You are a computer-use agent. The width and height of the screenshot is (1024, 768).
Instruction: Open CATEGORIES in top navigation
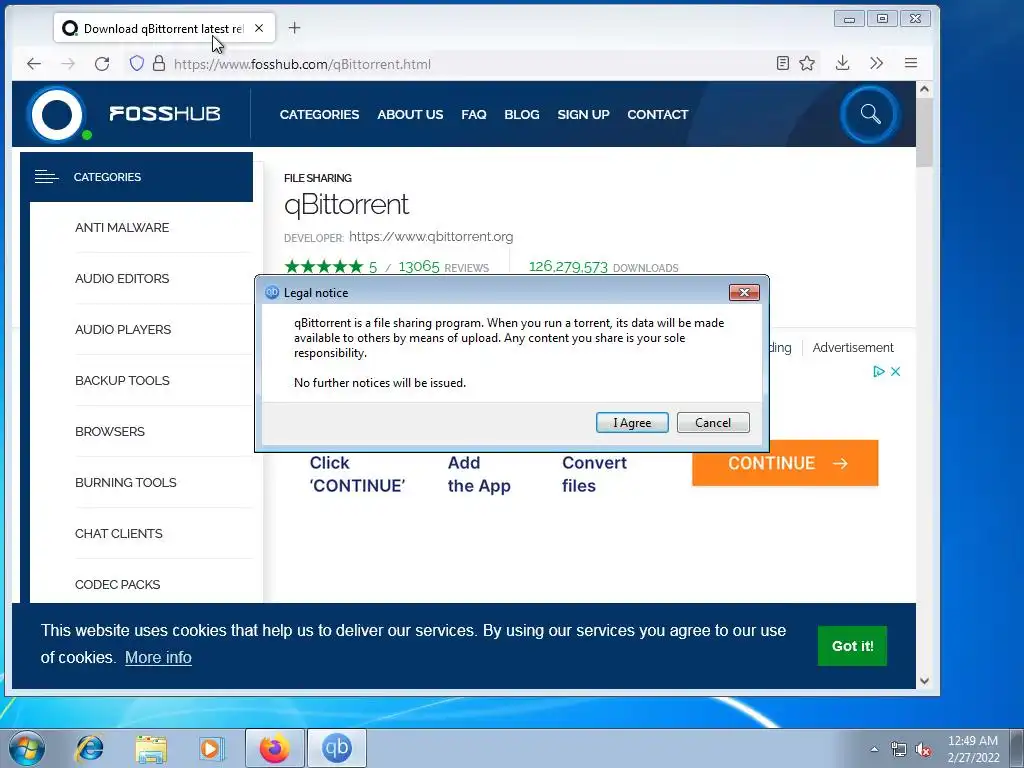tap(319, 114)
